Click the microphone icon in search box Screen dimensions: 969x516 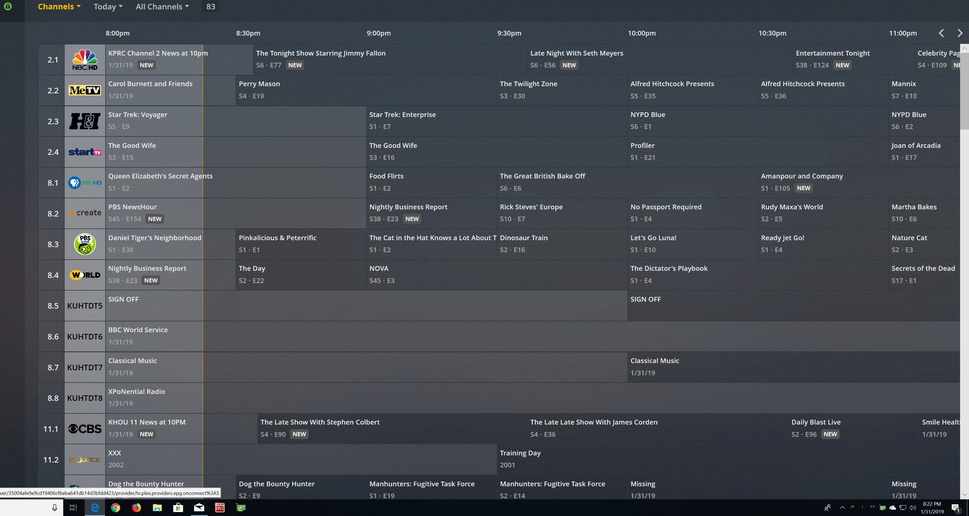[x=54, y=508]
